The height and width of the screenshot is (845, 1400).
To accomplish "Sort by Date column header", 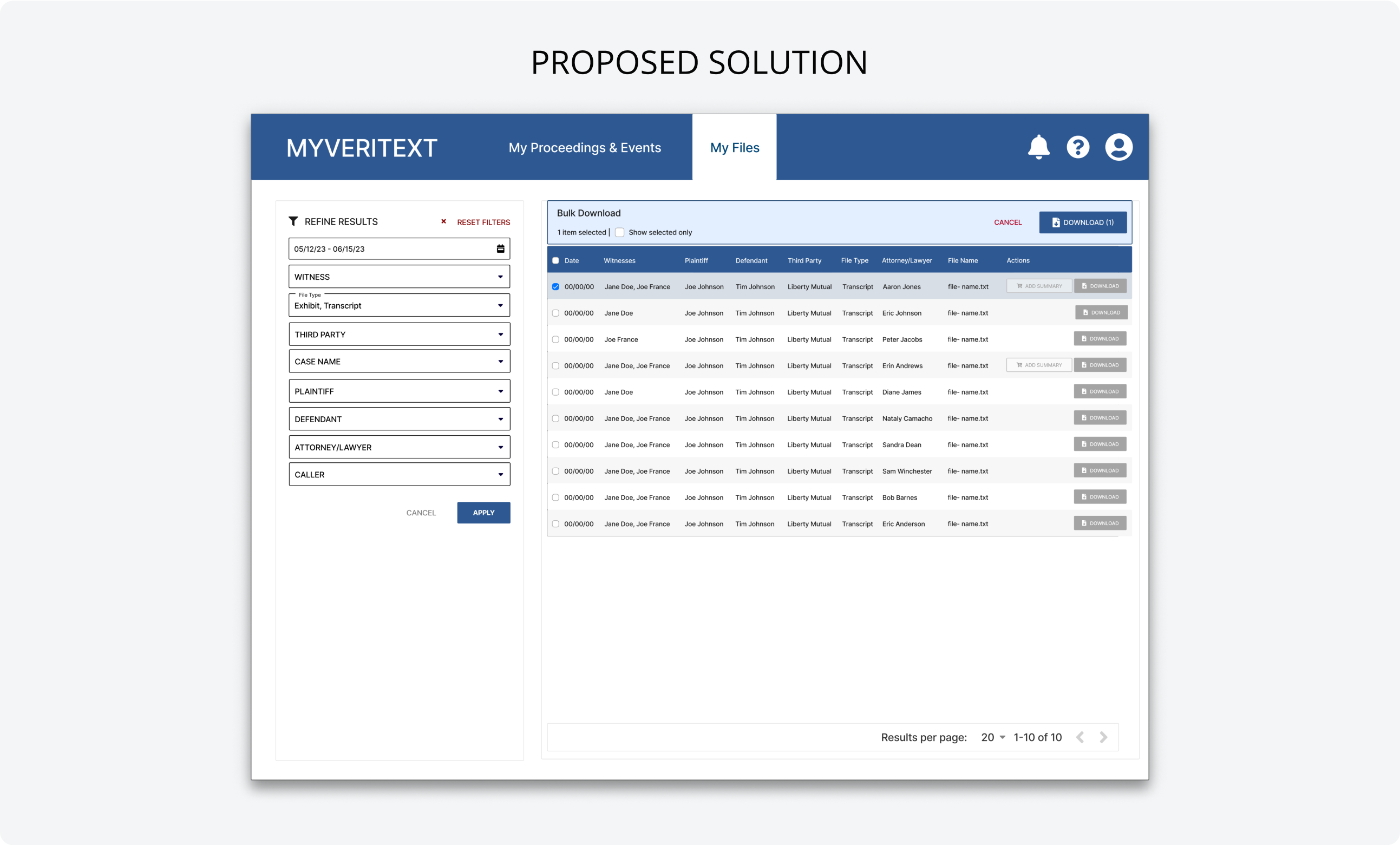I will click(572, 261).
